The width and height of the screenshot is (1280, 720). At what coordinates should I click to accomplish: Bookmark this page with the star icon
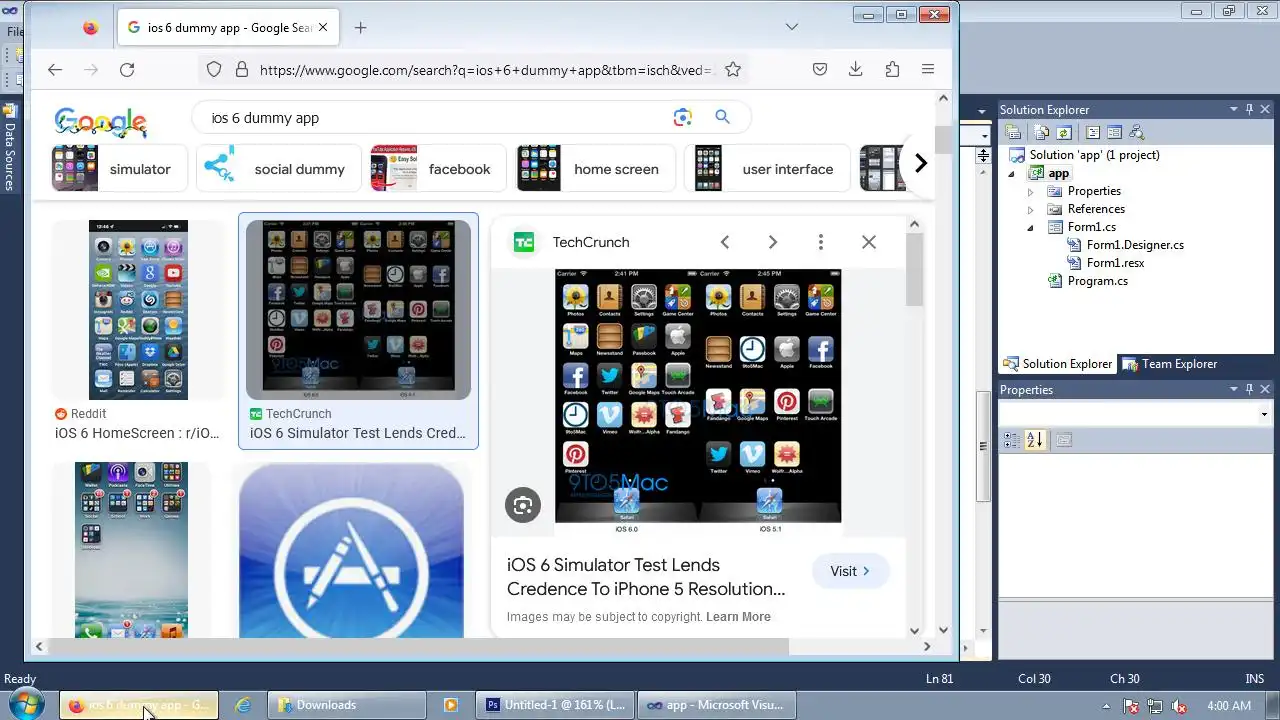[x=733, y=69]
